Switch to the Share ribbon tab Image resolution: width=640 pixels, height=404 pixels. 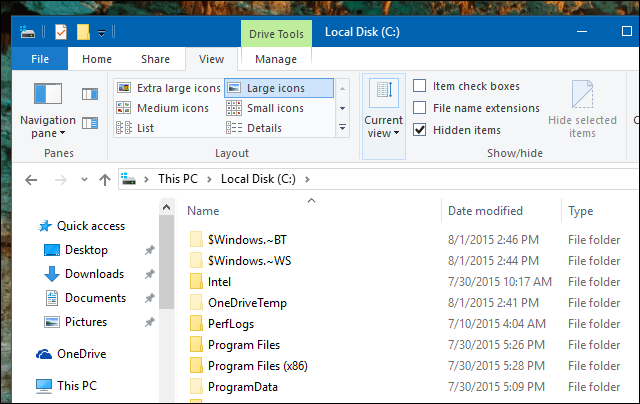(x=155, y=59)
